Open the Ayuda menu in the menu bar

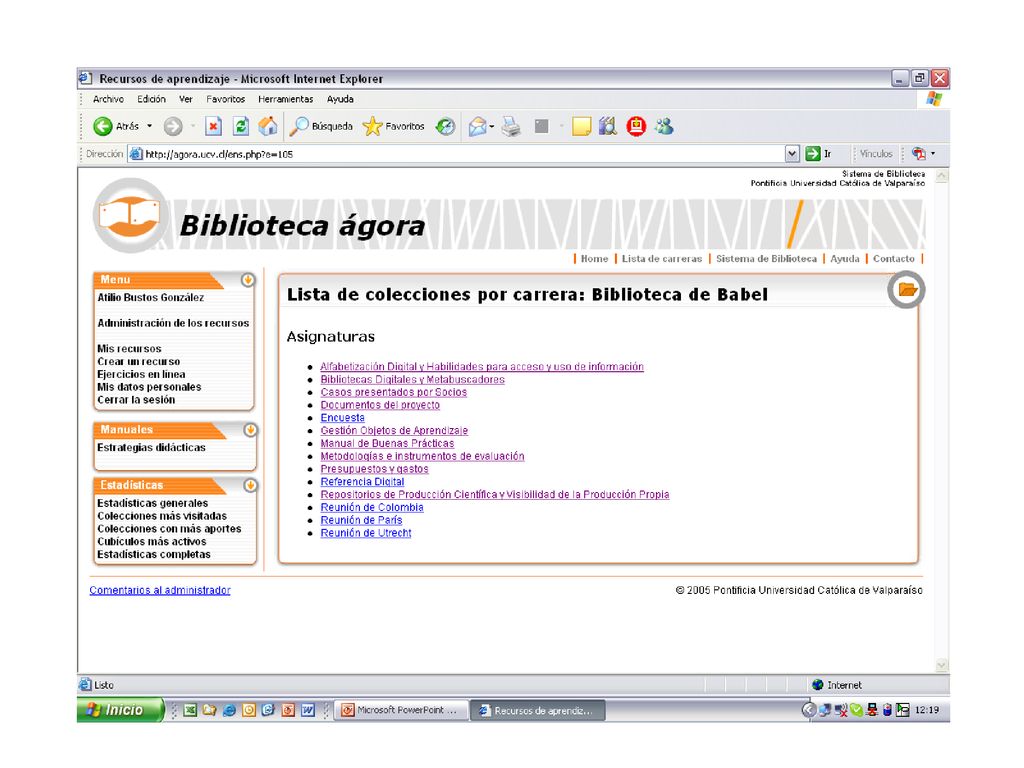tap(340, 99)
